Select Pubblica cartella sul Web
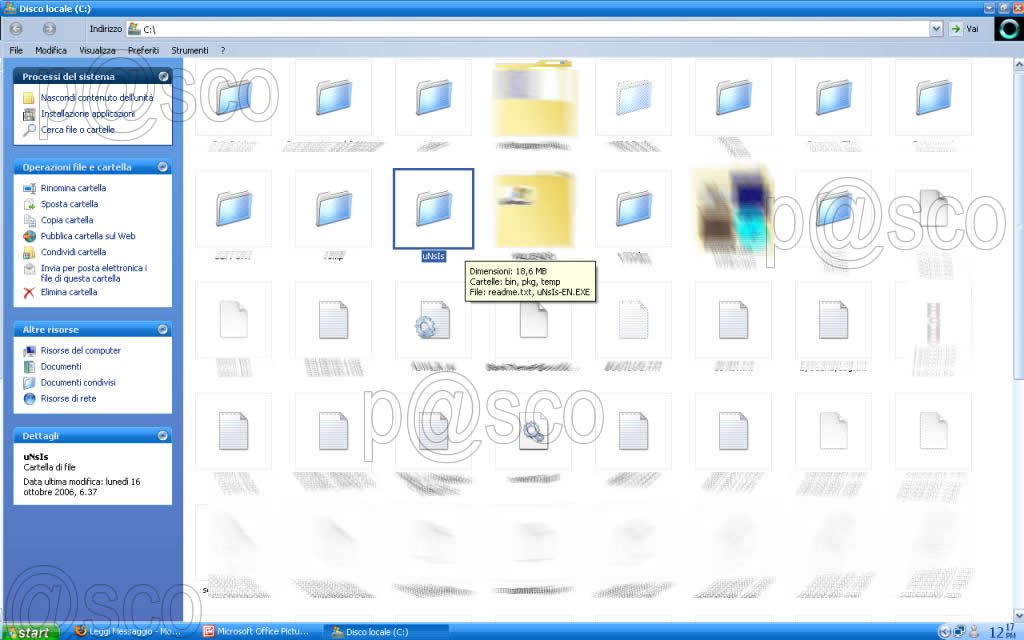Viewport: 1024px width, 640px height. click(88, 236)
